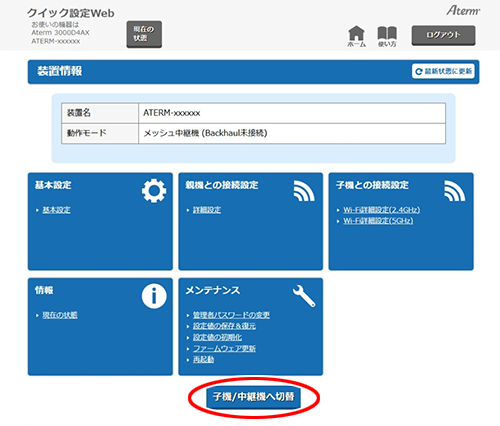Open Wi-Fi詳細設定(2.4GHz) link
This screenshot has width=500, height=426.
pyautogui.click(x=382, y=210)
